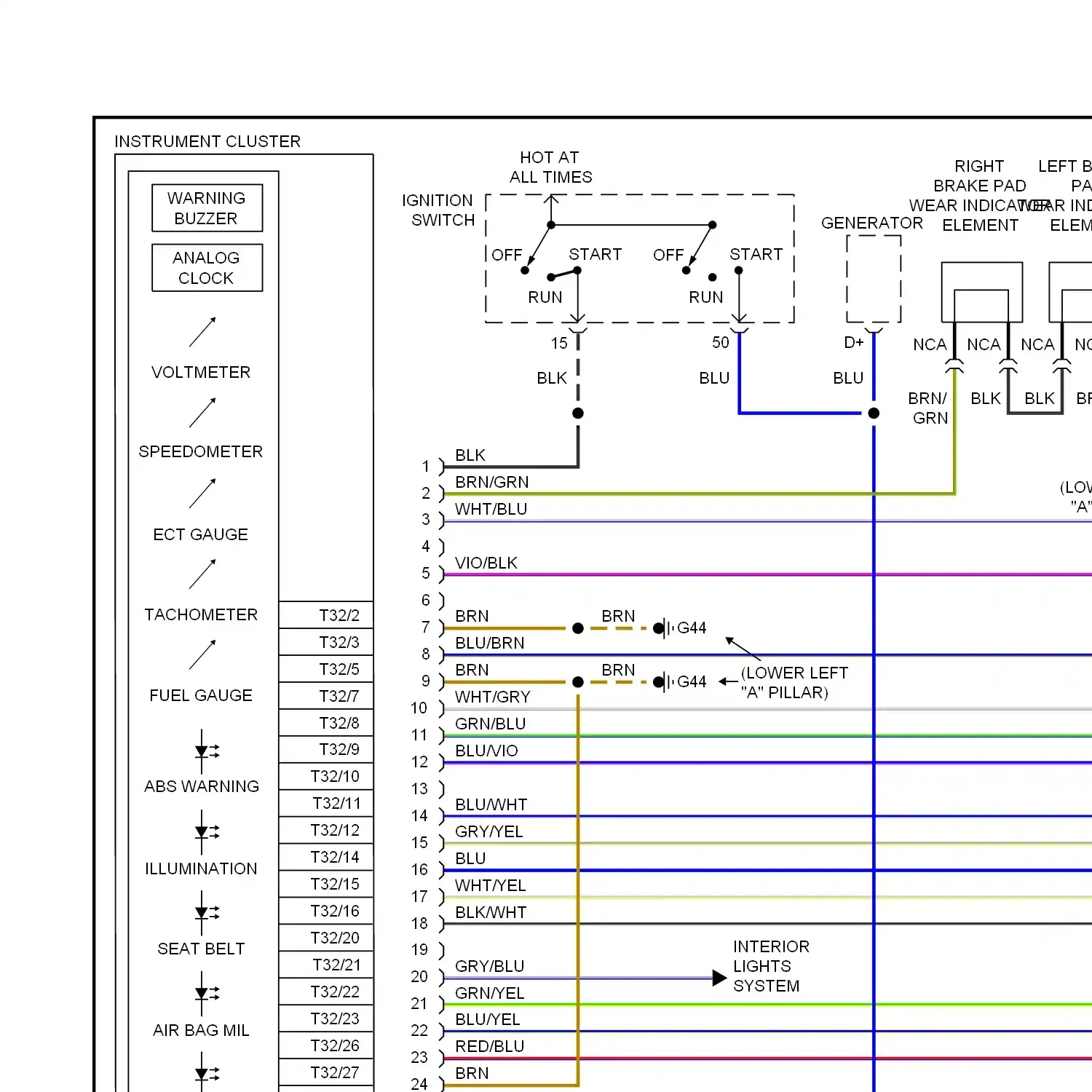Select connector pin T32/3
1092x1092 pixels.
[326, 642]
